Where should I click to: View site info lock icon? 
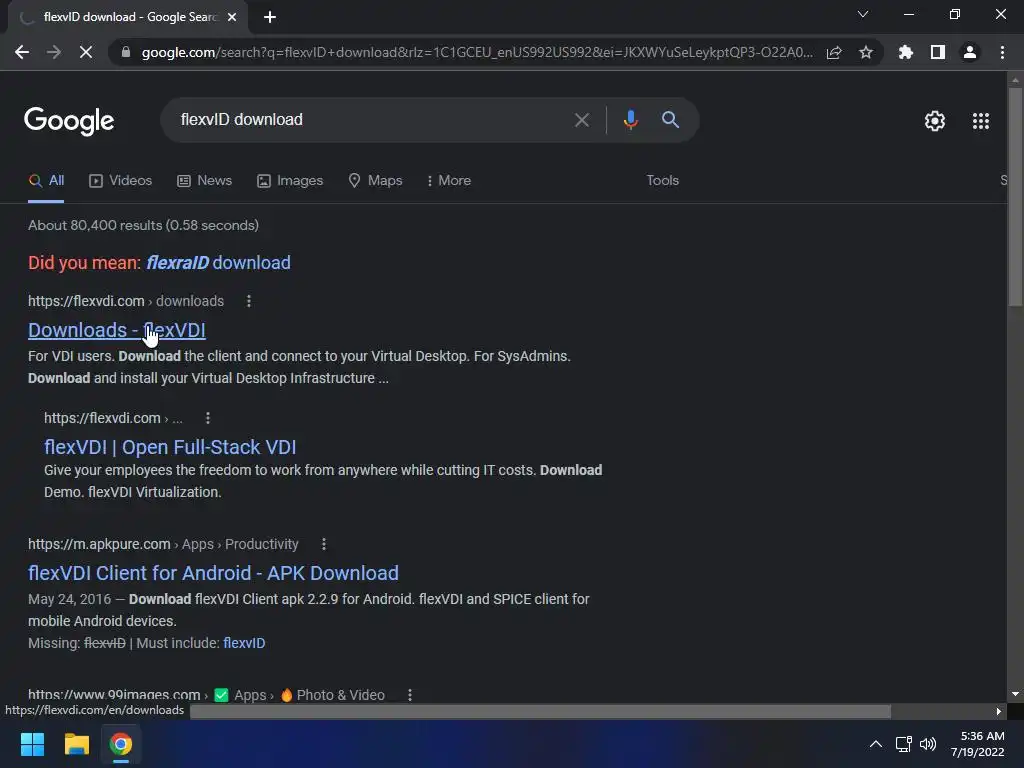point(126,52)
